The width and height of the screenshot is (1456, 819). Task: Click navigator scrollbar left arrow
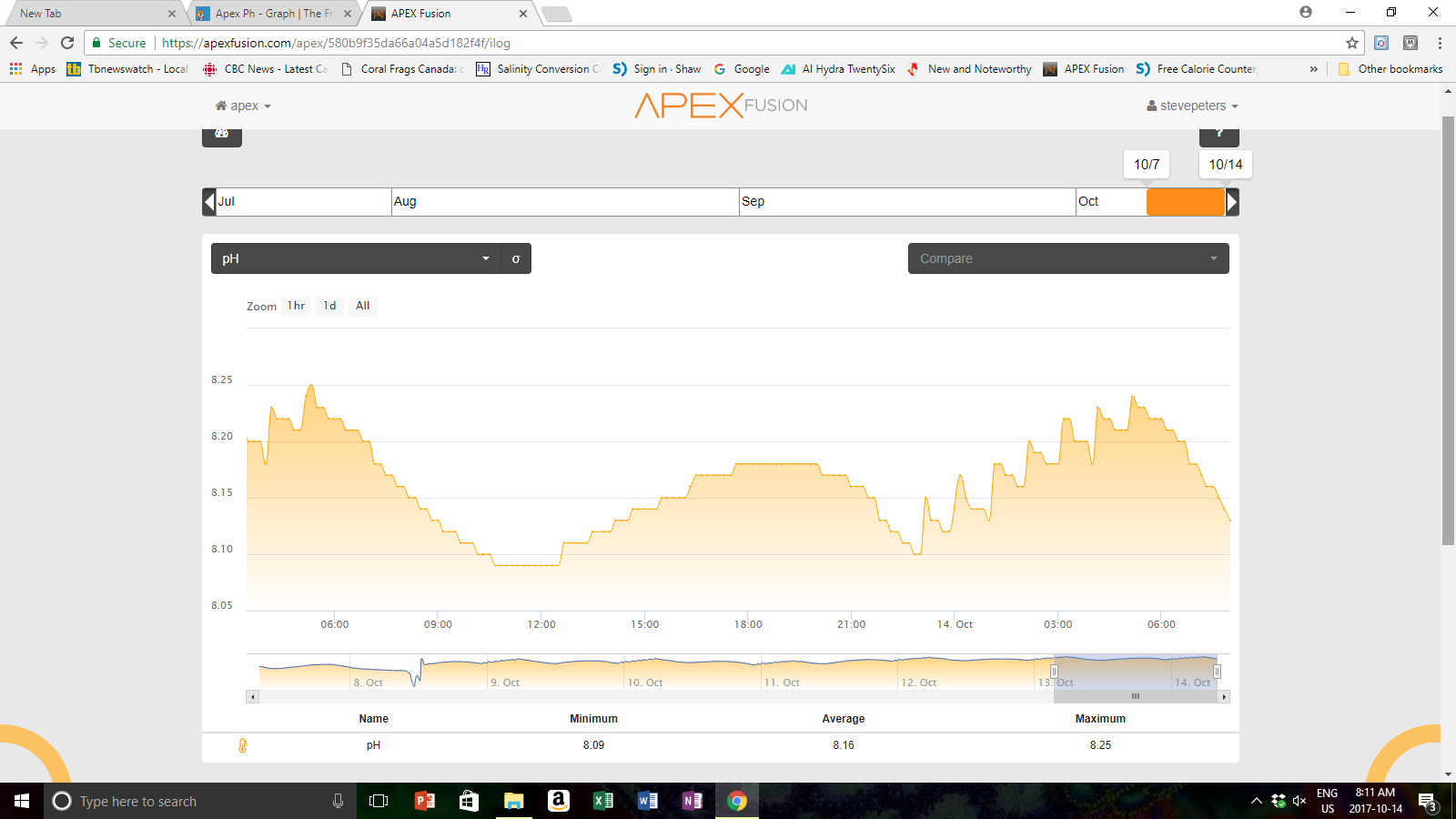(x=253, y=697)
